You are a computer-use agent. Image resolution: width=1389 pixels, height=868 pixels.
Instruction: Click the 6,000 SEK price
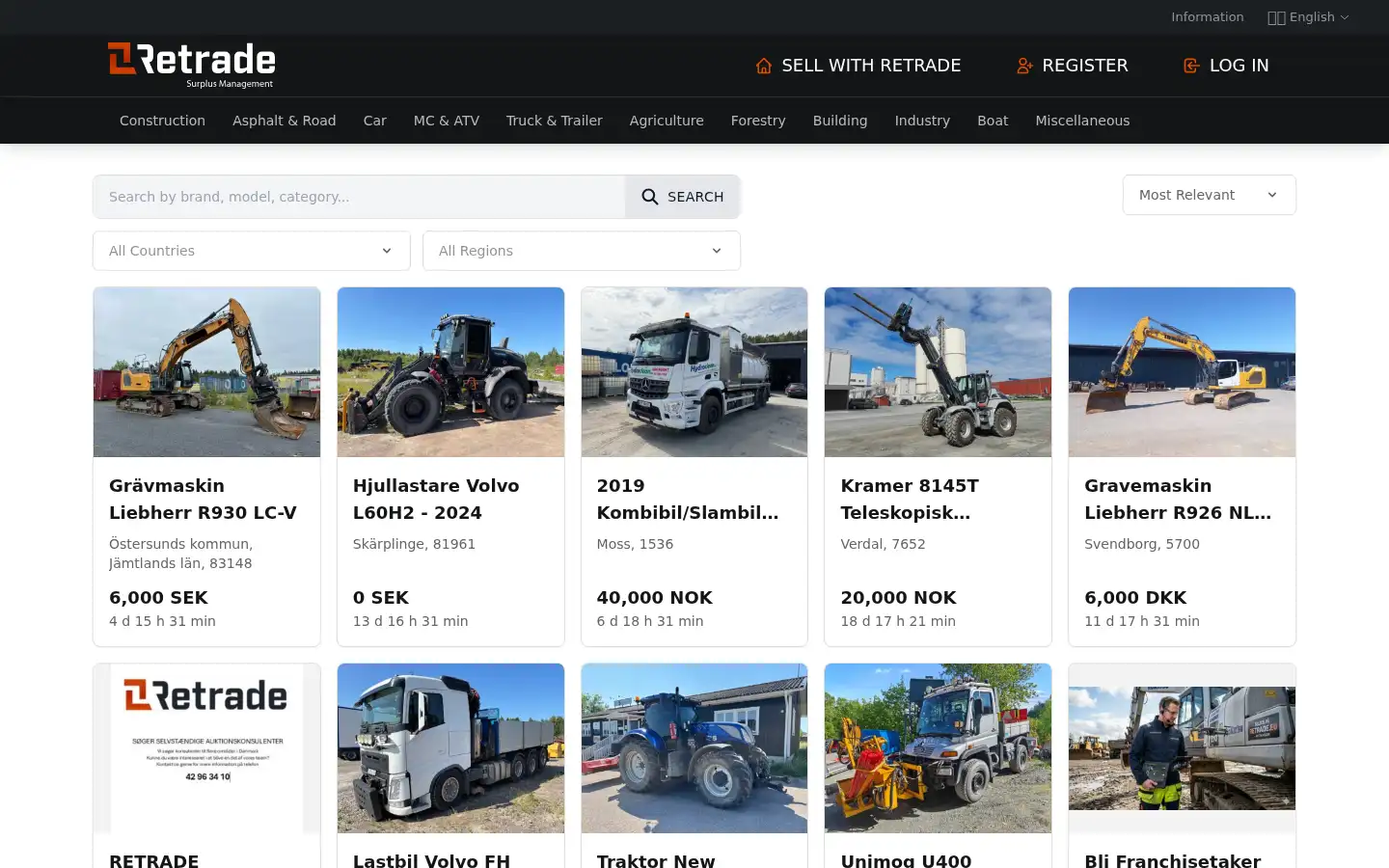158,598
